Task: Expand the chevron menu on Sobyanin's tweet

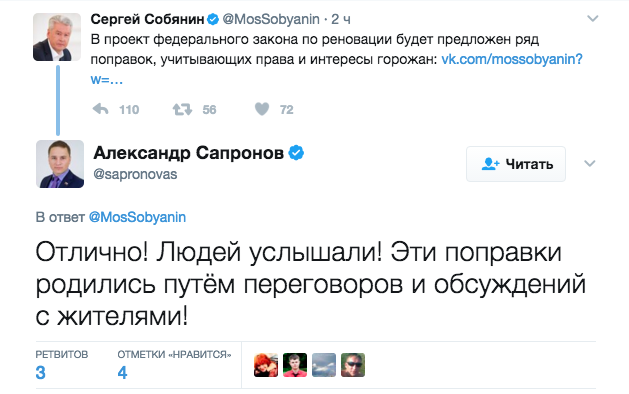Action: [592, 18]
